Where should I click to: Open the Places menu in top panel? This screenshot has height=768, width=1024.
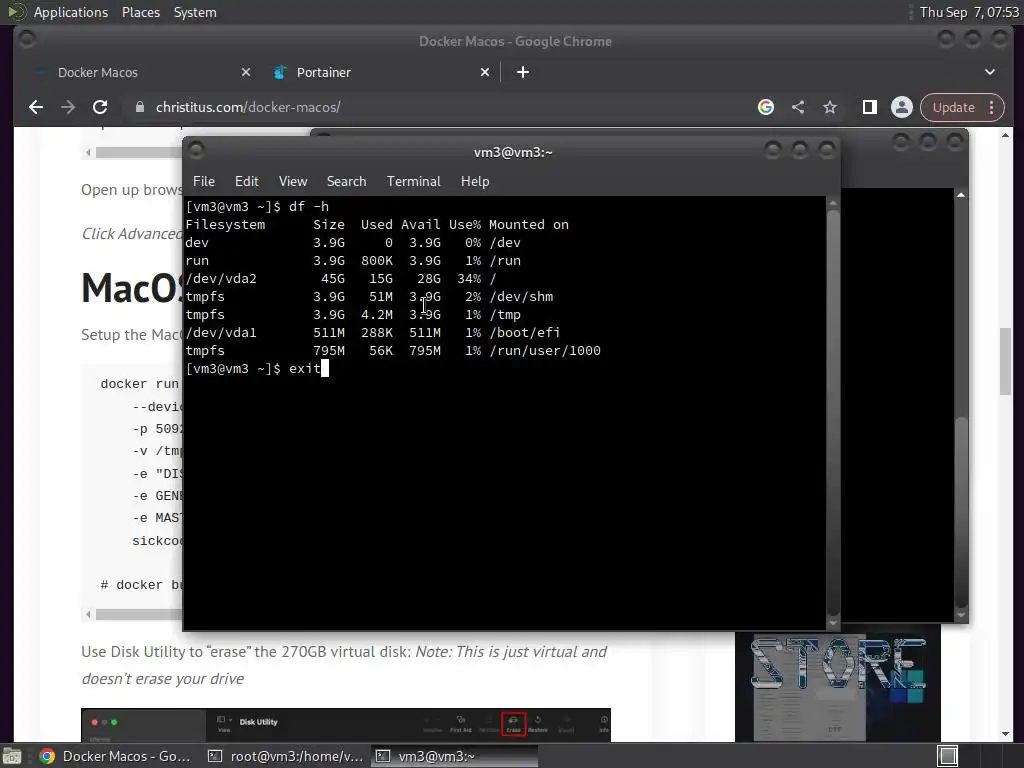[x=140, y=12]
